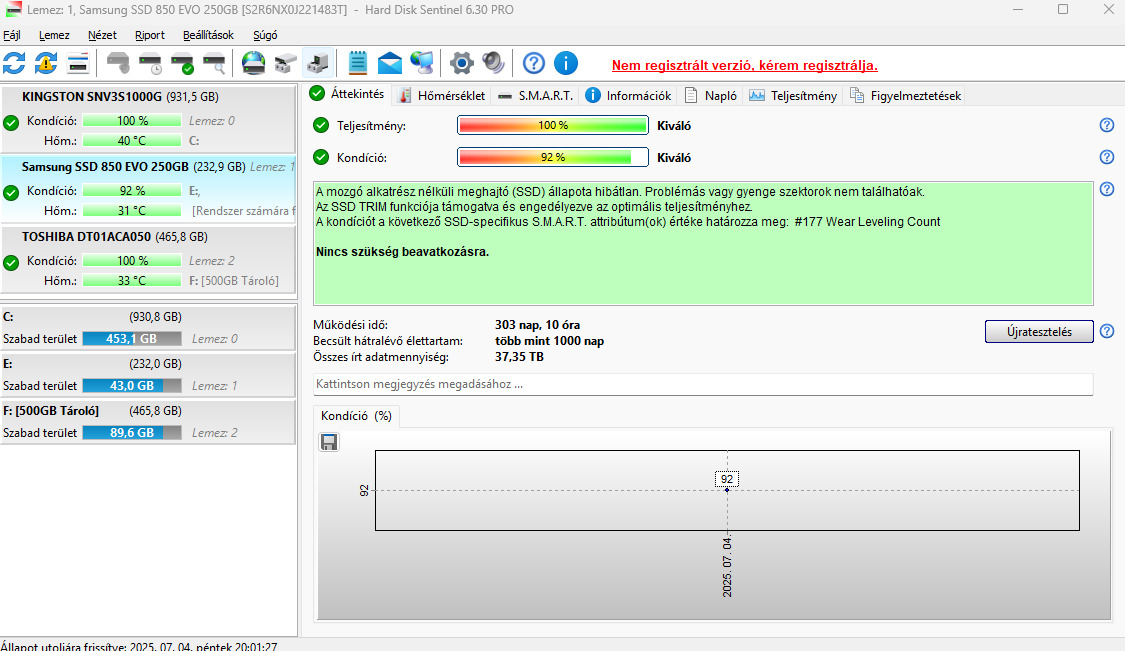Select the KINGSTON SNV3S1000G disk

[148, 118]
